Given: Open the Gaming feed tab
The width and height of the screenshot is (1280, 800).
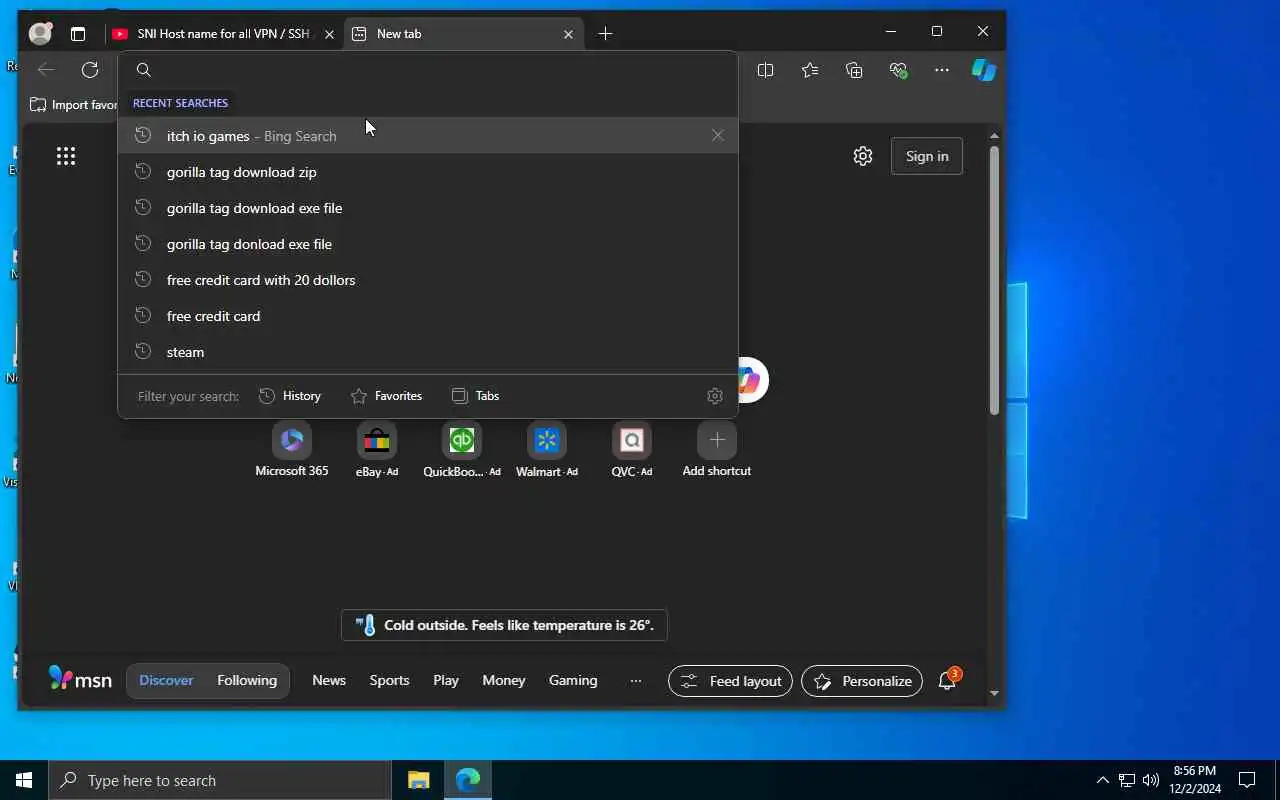Looking at the screenshot, I should coord(573,681).
